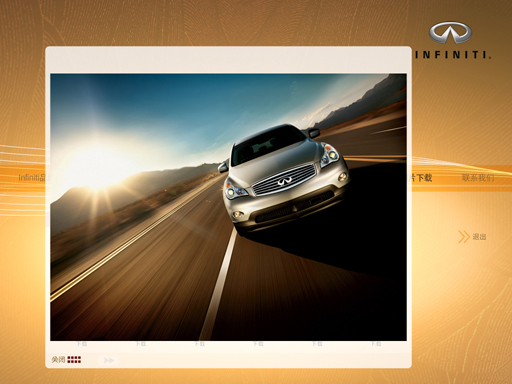Click the second 下载 label under the photo

click(141, 344)
